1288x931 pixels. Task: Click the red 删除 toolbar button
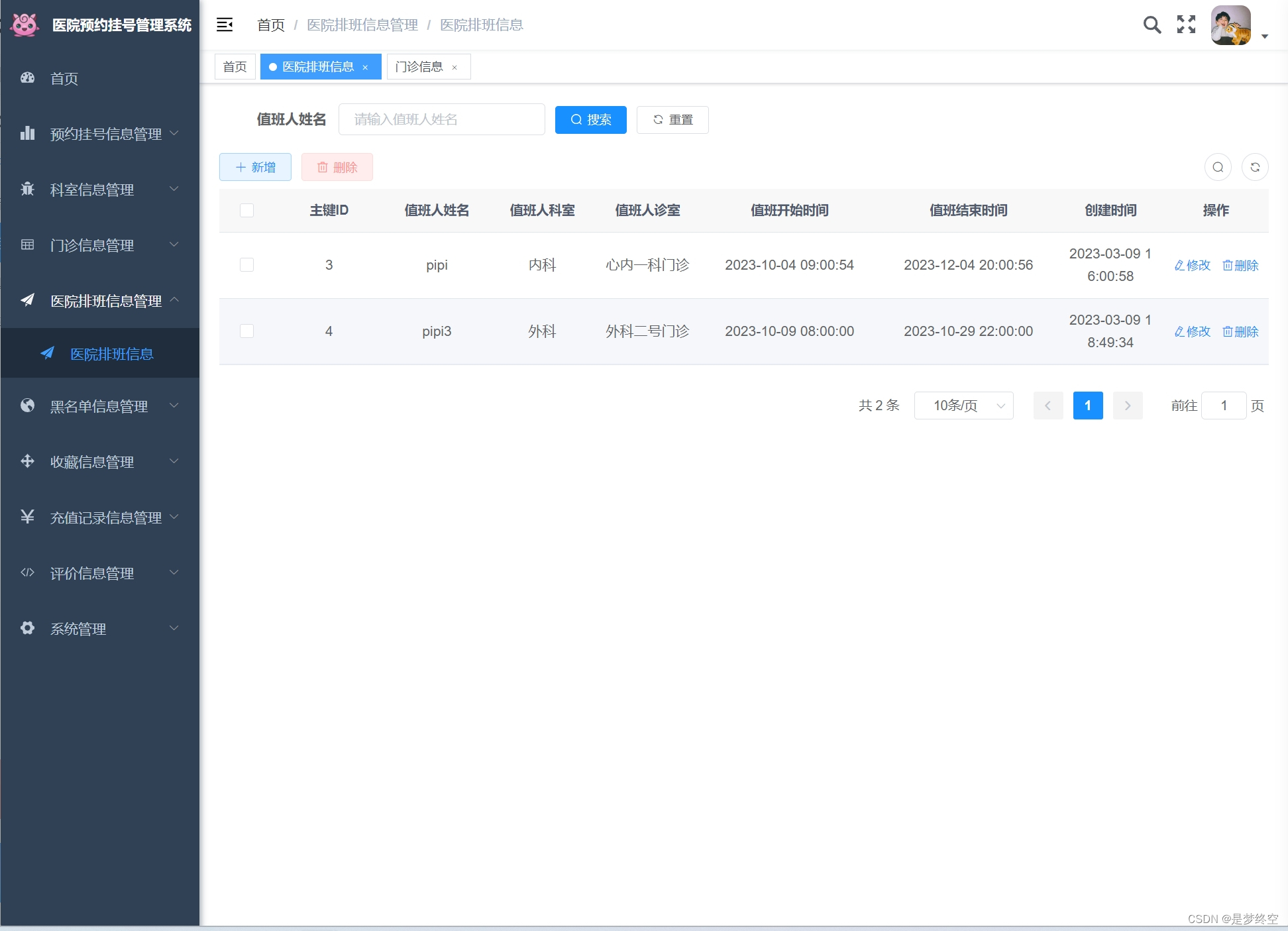click(x=337, y=167)
